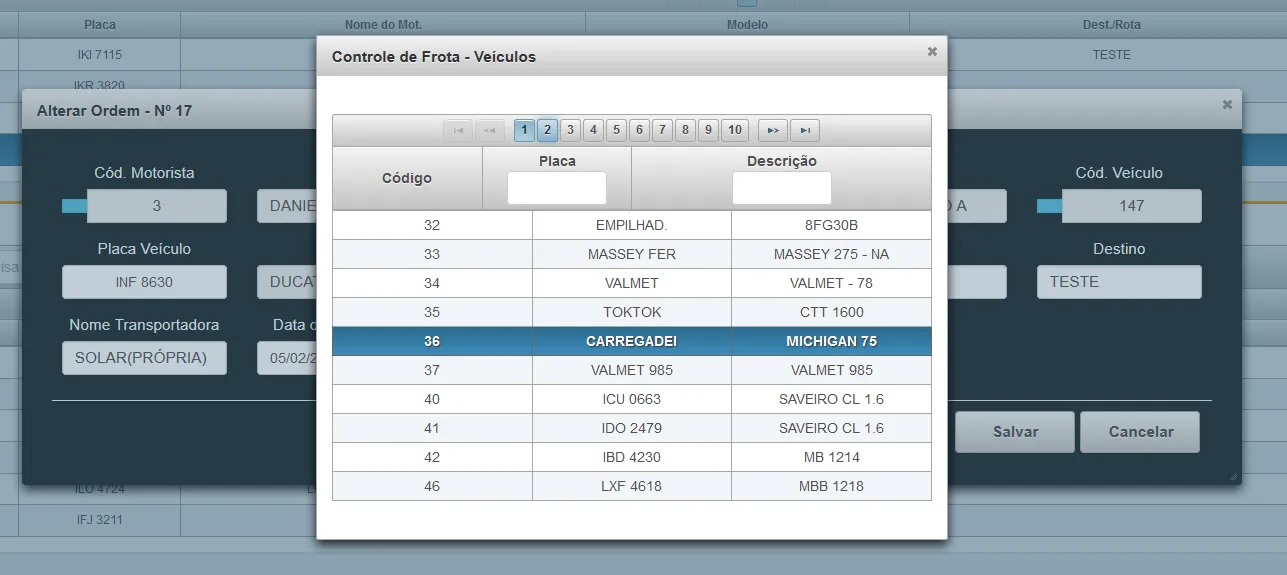Viewport: 1287px width, 575px height.
Task: Select vehicle row with code 46
Action: click(x=632, y=486)
